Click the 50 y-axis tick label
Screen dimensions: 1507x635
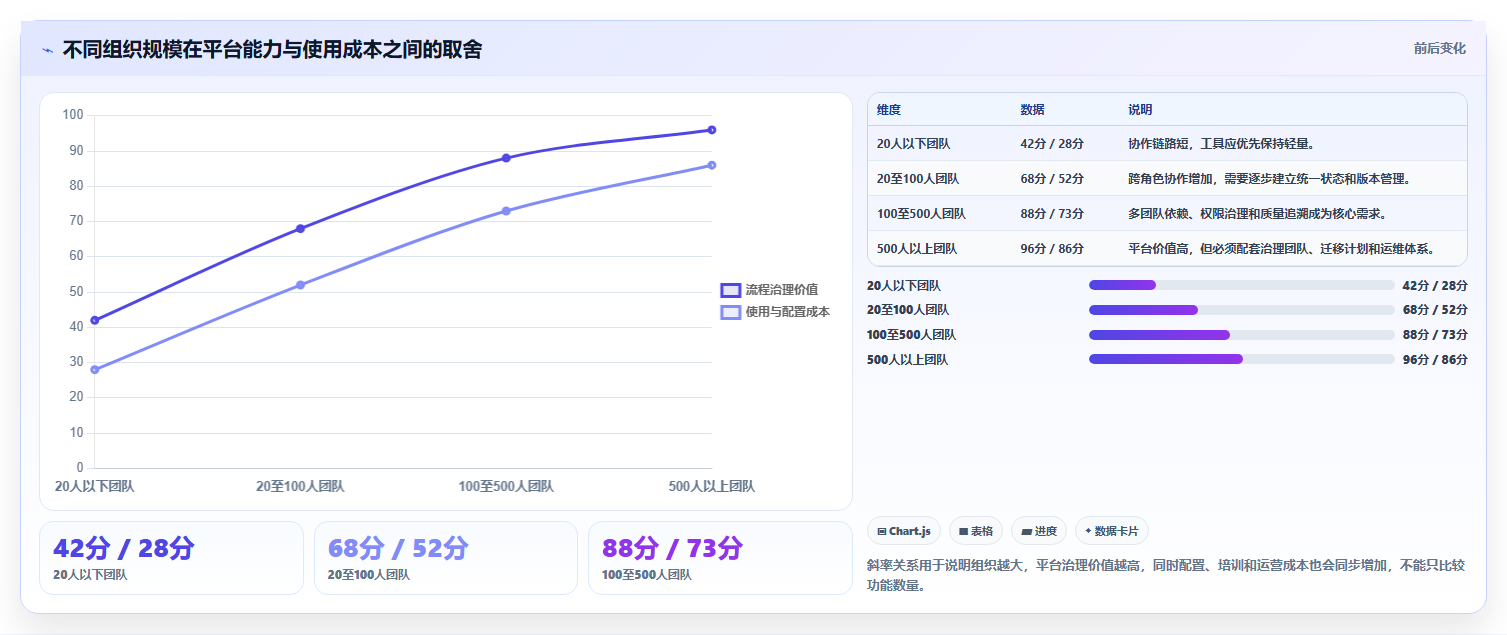[x=76, y=292]
